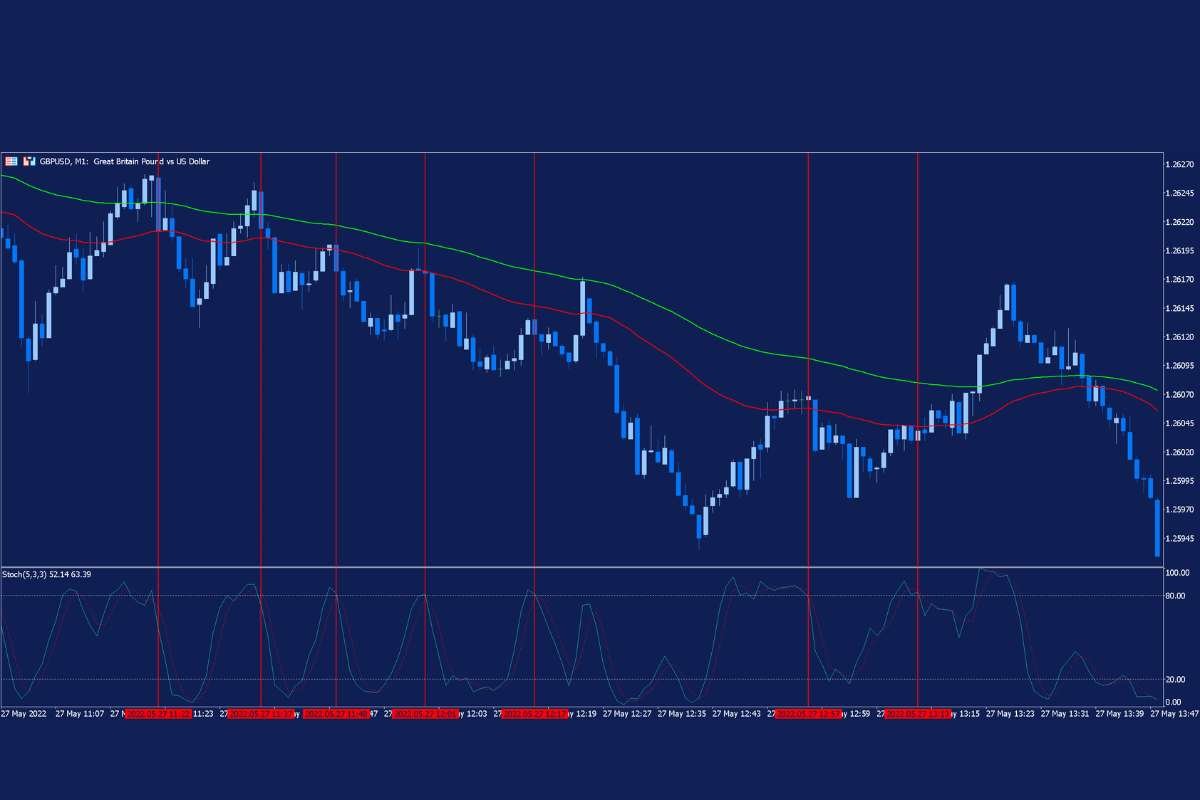The image size is (1200, 800).
Task: Click the 1.26245 price axis label
Action: [x=1181, y=193]
